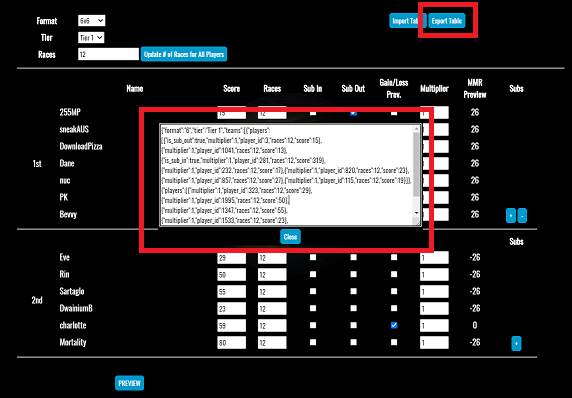Click the 2nd place team label
The width and height of the screenshot is (572, 398).
pos(37,300)
